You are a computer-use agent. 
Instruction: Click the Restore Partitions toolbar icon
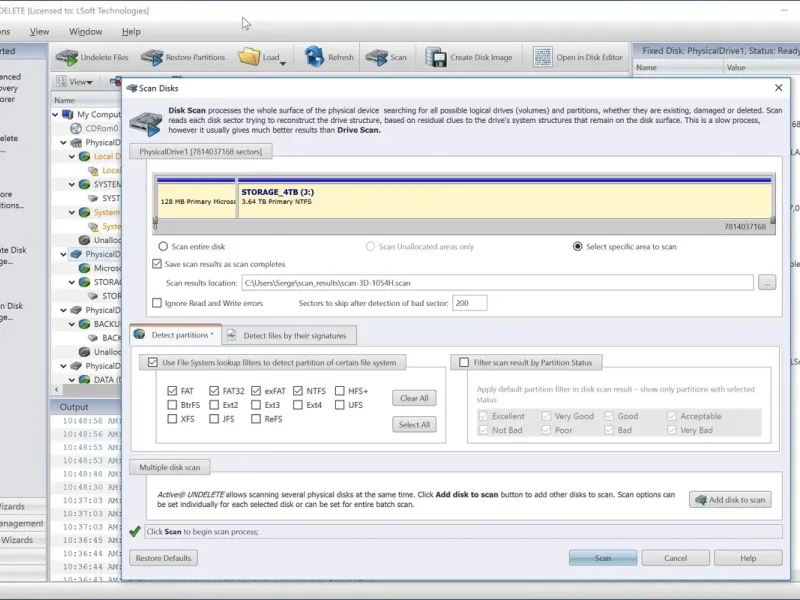coord(152,57)
